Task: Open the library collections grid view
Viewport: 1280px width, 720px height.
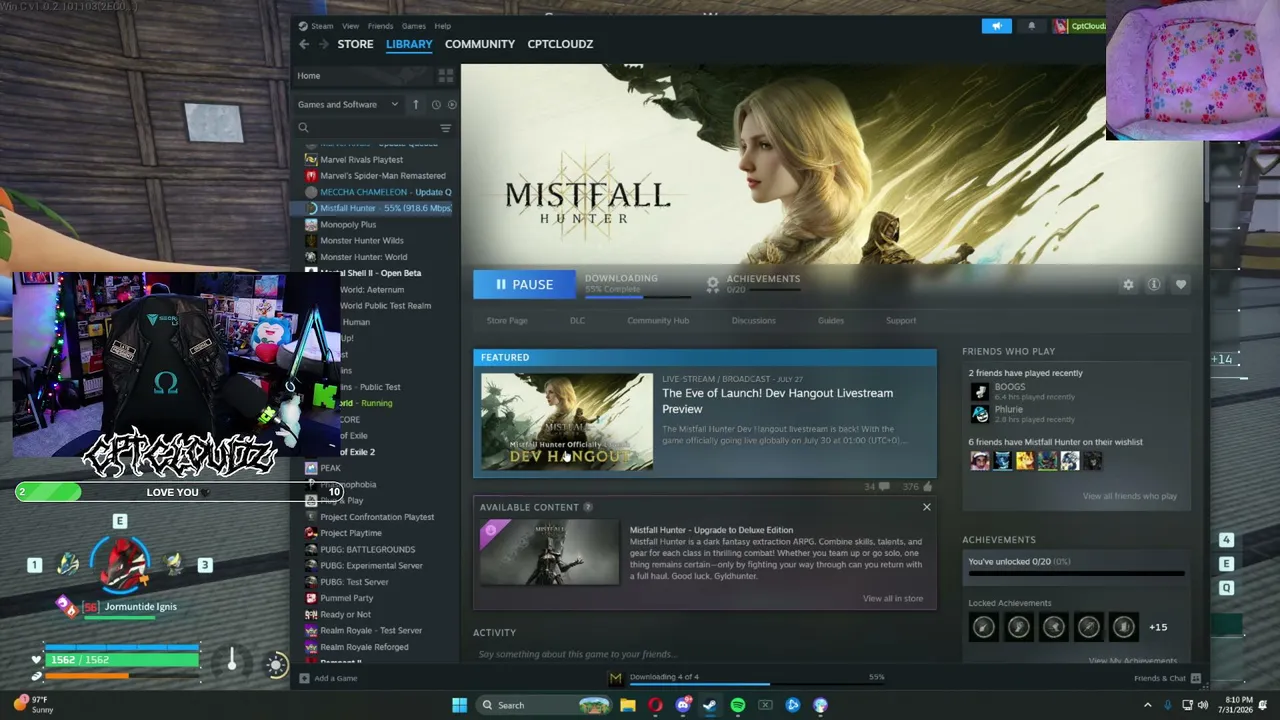Action: [446, 76]
